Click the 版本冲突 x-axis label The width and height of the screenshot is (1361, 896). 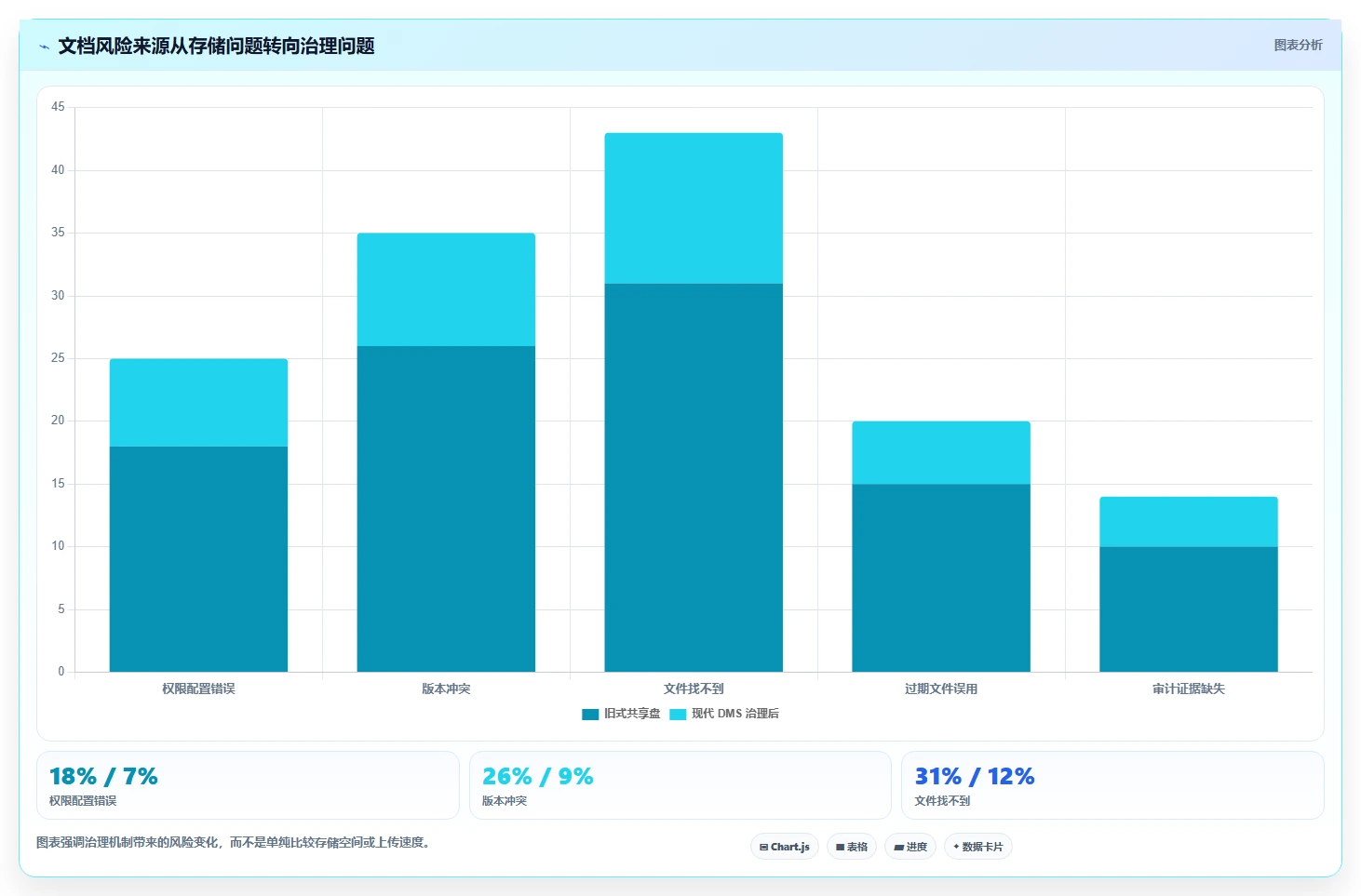coord(446,689)
